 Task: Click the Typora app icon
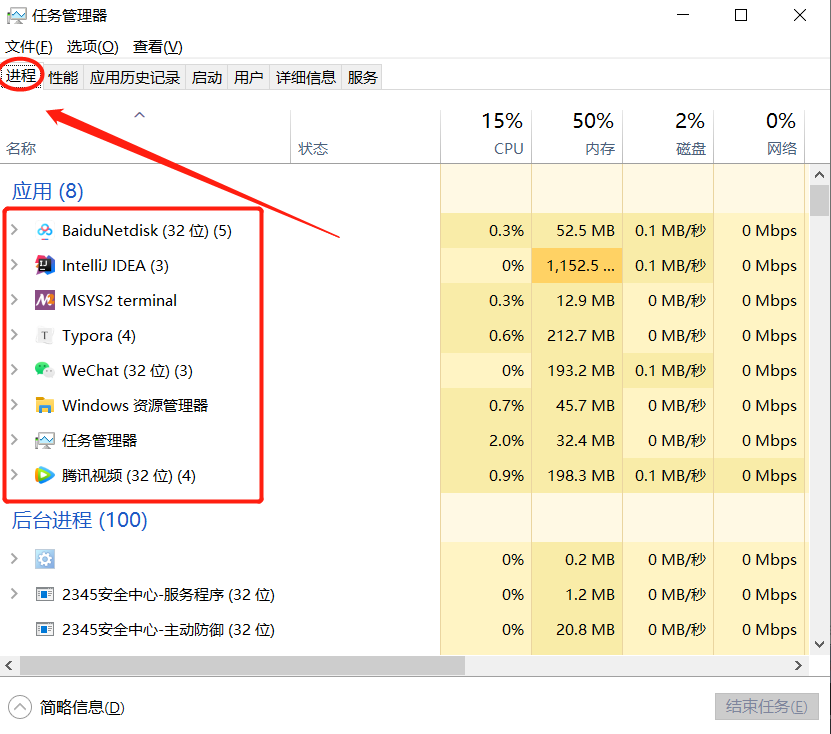point(45,335)
